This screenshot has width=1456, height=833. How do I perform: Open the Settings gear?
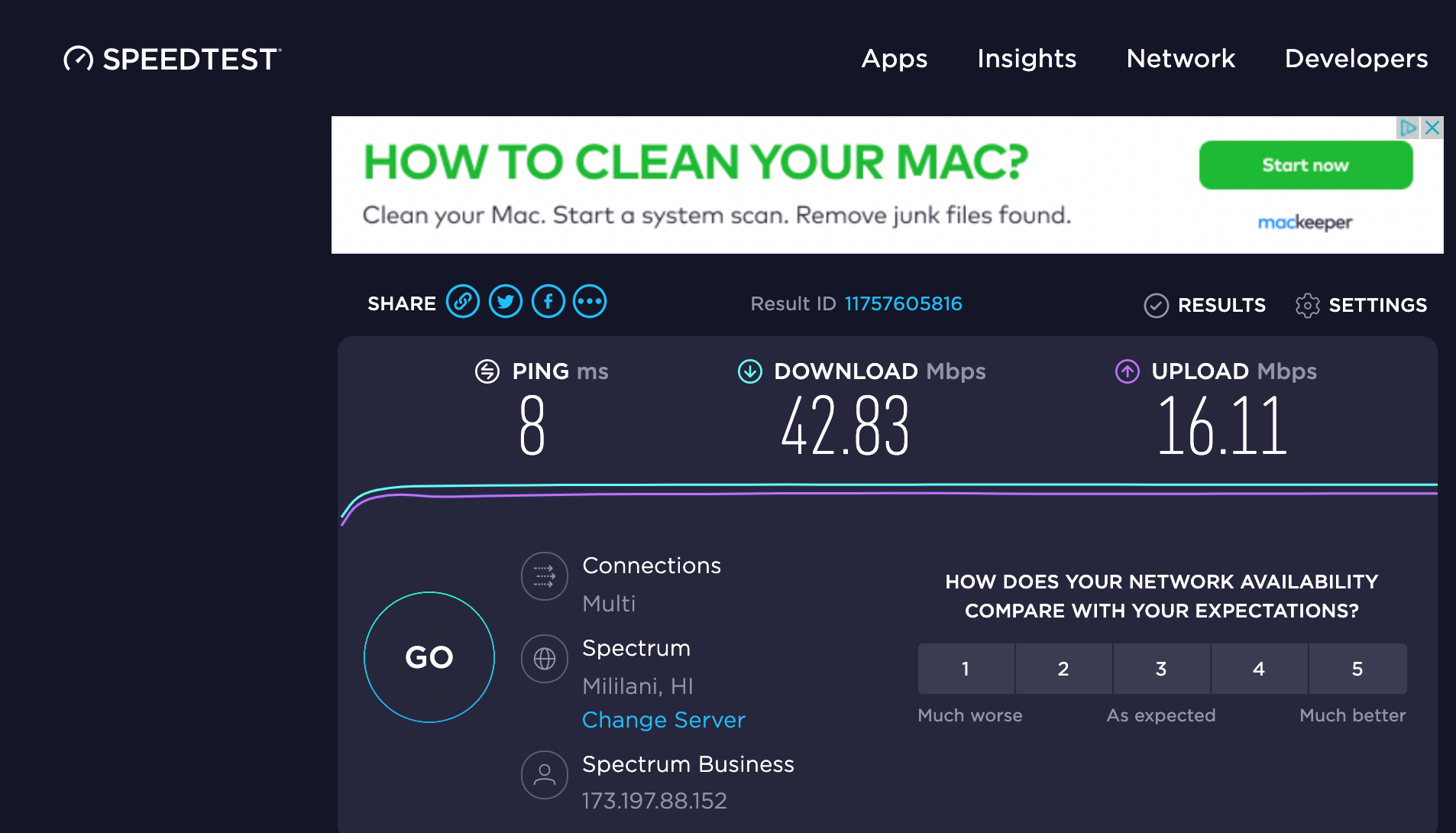pyautogui.click(x=1308, y=305)
